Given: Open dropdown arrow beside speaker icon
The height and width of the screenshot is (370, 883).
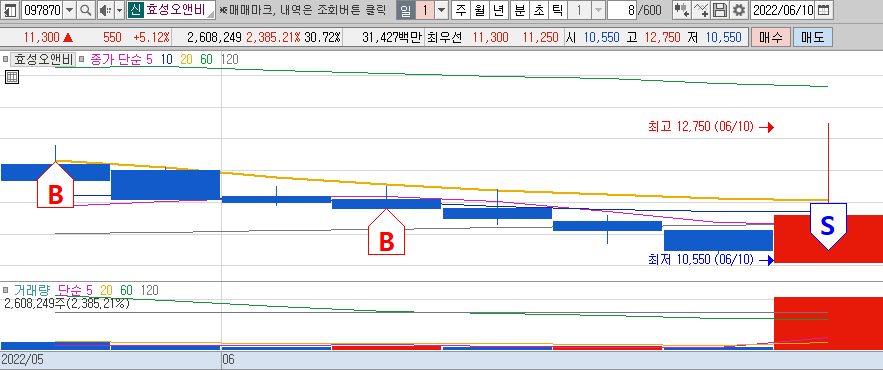Looking at the screenshot, I should tap(119, 10).
